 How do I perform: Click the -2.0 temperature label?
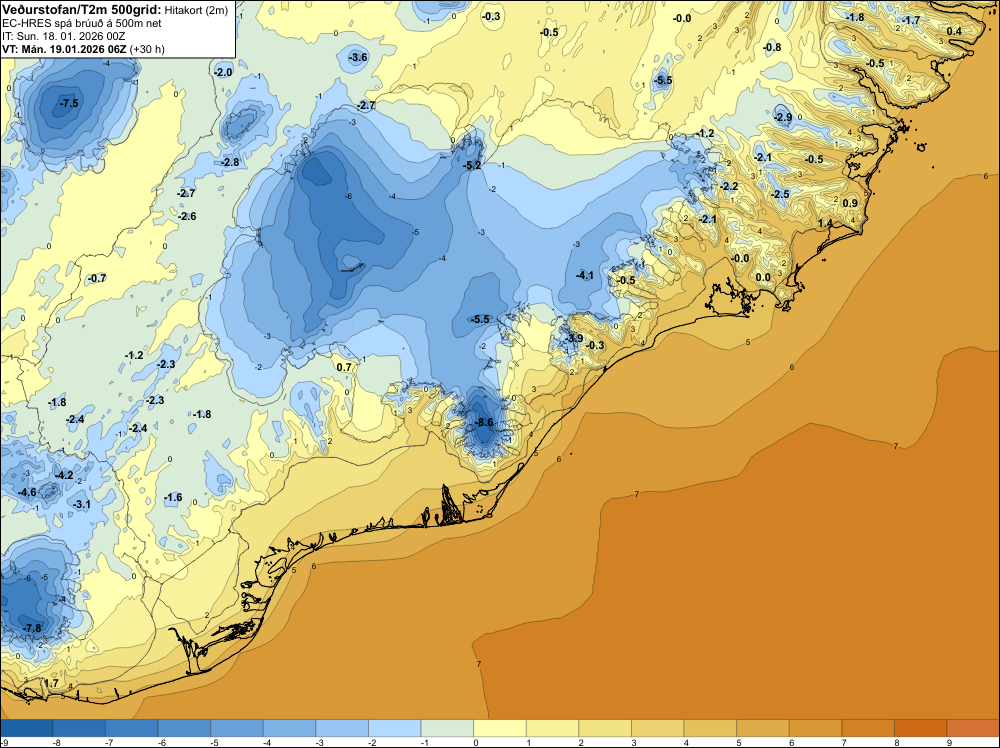tap(223, 73)
